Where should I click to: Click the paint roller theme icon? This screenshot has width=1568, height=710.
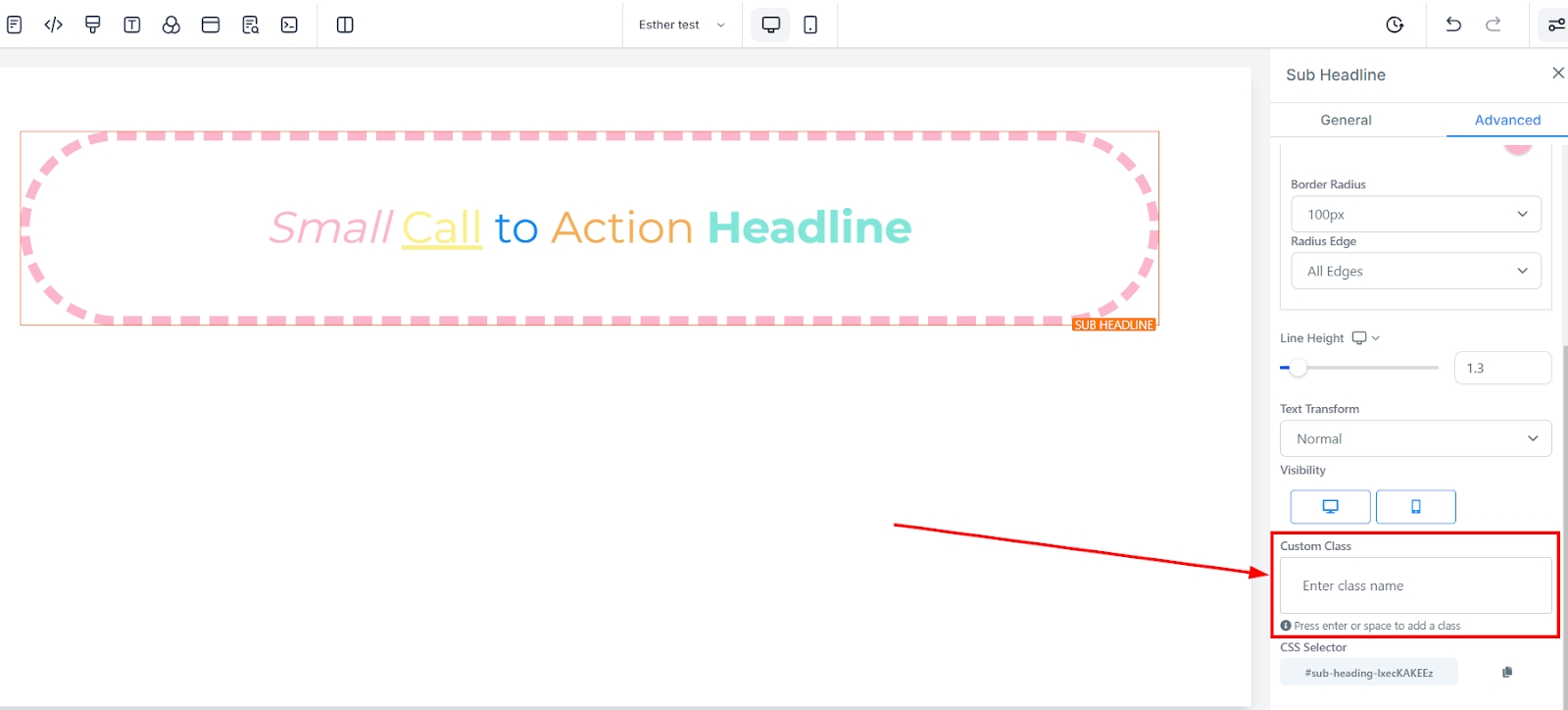[93, 25]
